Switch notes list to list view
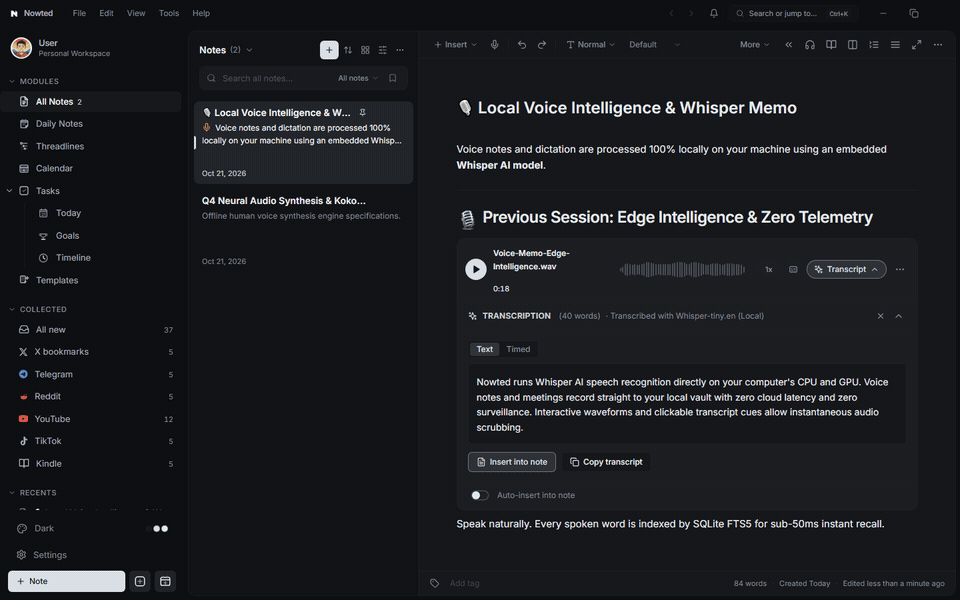The image size is (960, 600). point(383,50)
